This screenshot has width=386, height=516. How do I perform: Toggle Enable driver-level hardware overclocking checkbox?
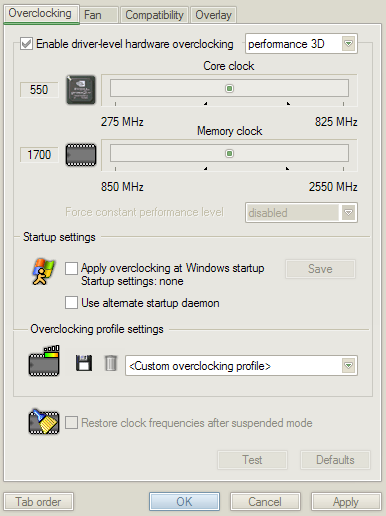[x=26, y=44]
